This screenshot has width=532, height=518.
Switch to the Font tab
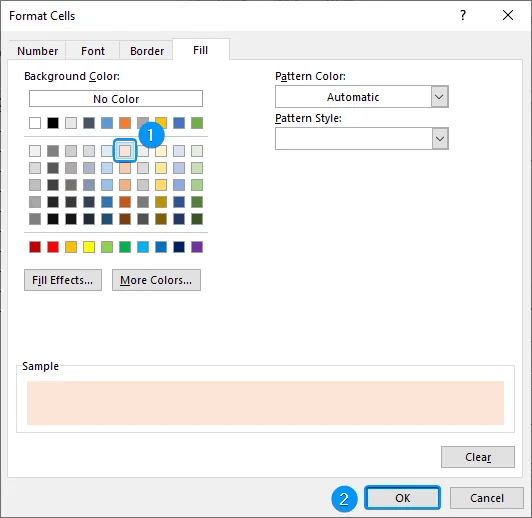coord(93,51)
